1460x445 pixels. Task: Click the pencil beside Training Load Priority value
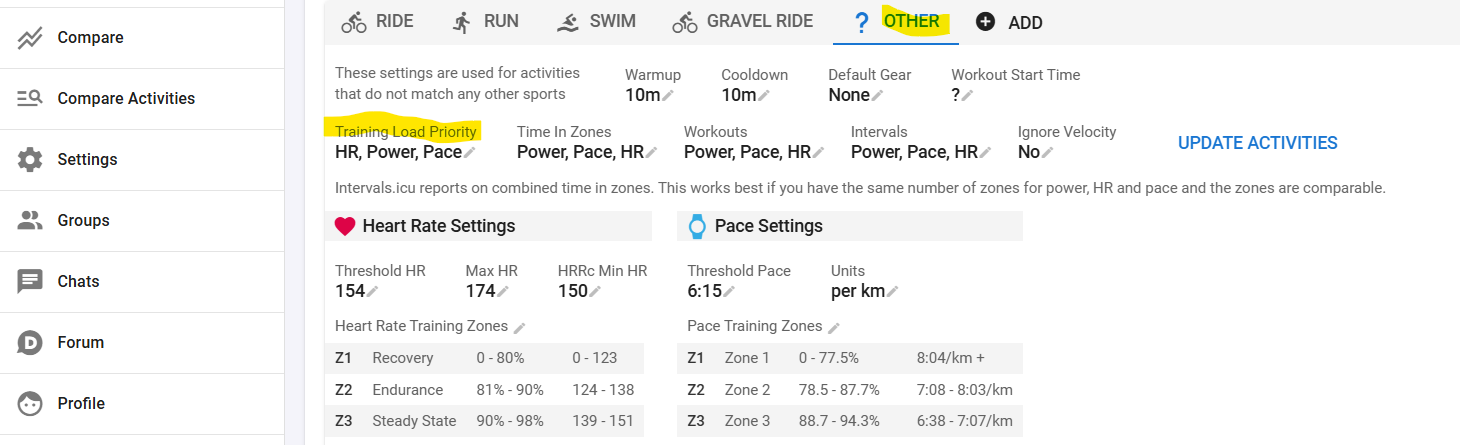coord(470,153)
